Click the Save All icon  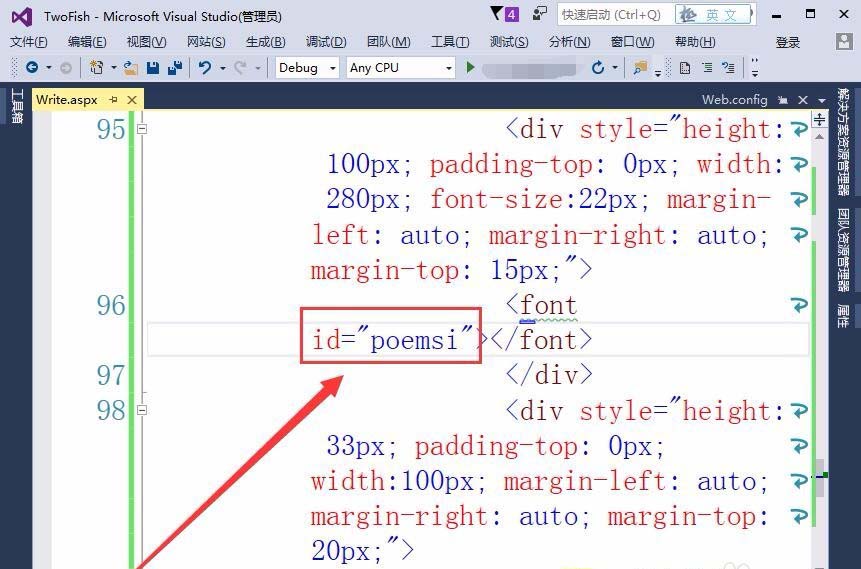point(175,68)
